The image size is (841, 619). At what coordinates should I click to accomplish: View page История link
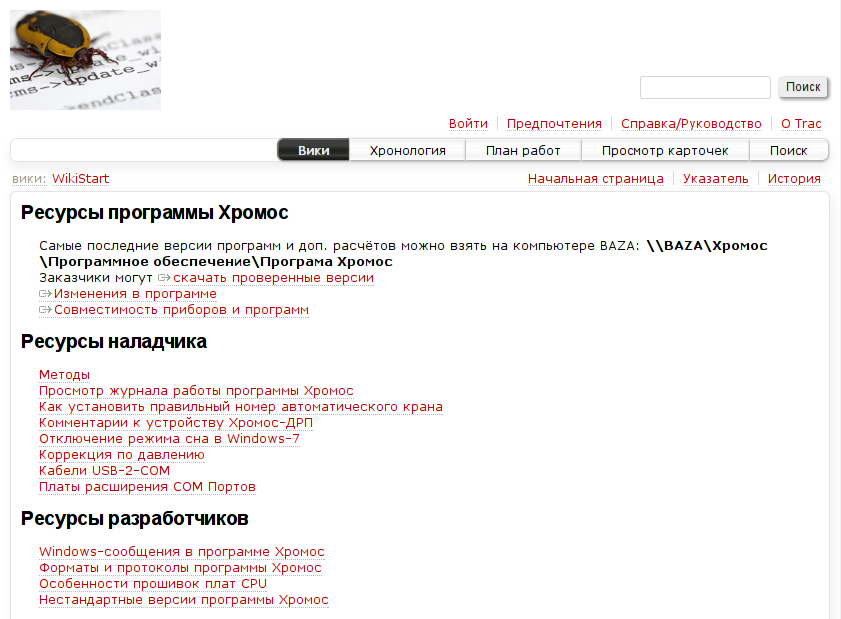[x=794, y=179]
